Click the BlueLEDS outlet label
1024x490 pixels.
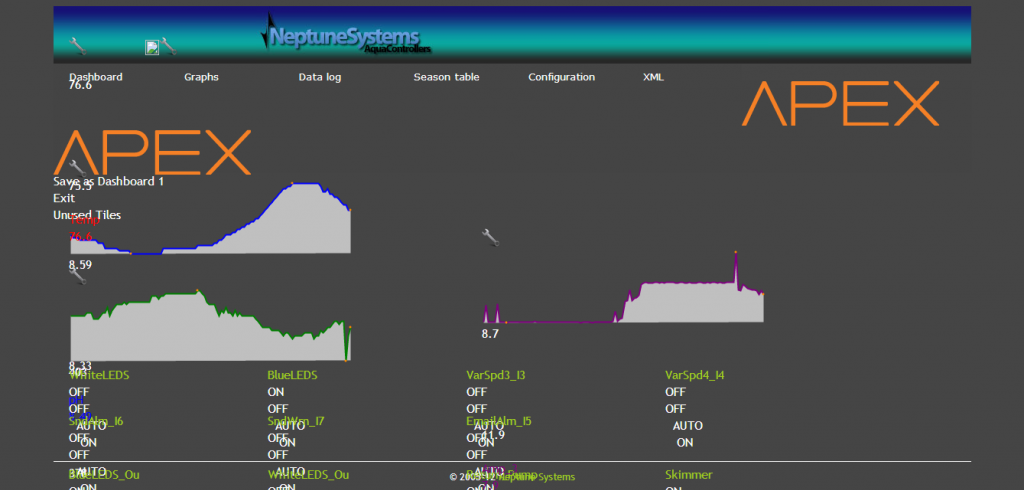pyautogui.click(x=292, y=376)
